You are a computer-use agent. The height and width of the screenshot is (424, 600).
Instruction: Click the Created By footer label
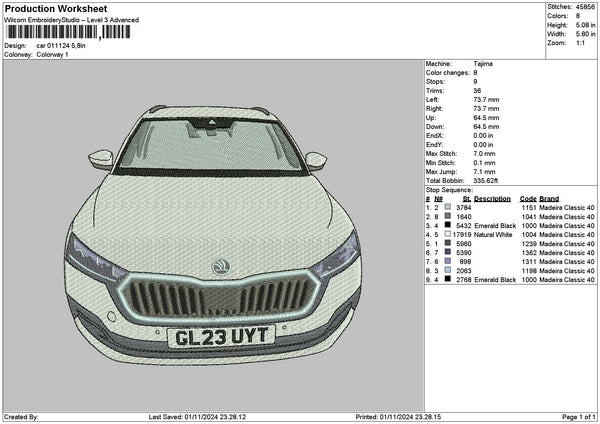[21, 417]
